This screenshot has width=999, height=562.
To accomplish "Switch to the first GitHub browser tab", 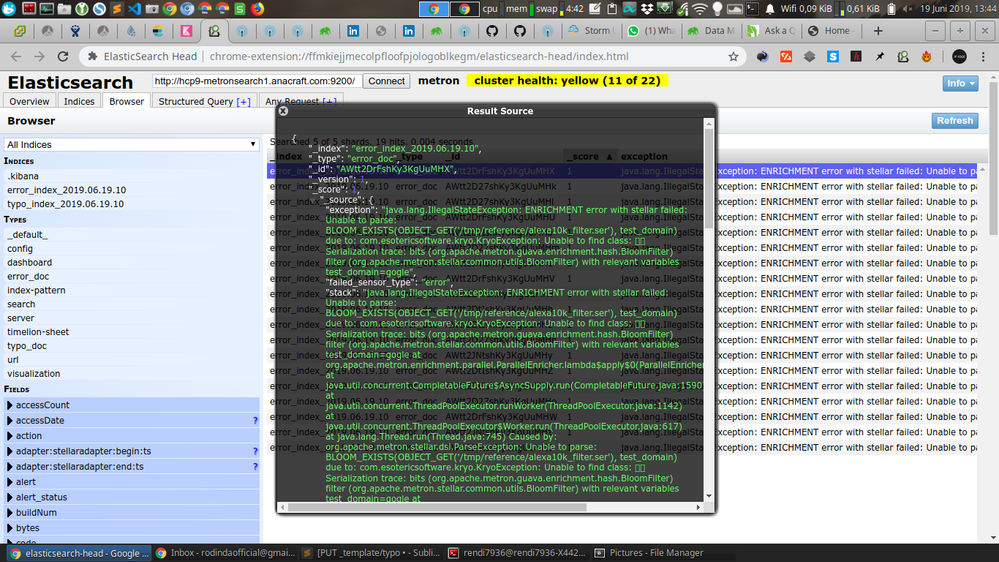I will coord(492,31).
